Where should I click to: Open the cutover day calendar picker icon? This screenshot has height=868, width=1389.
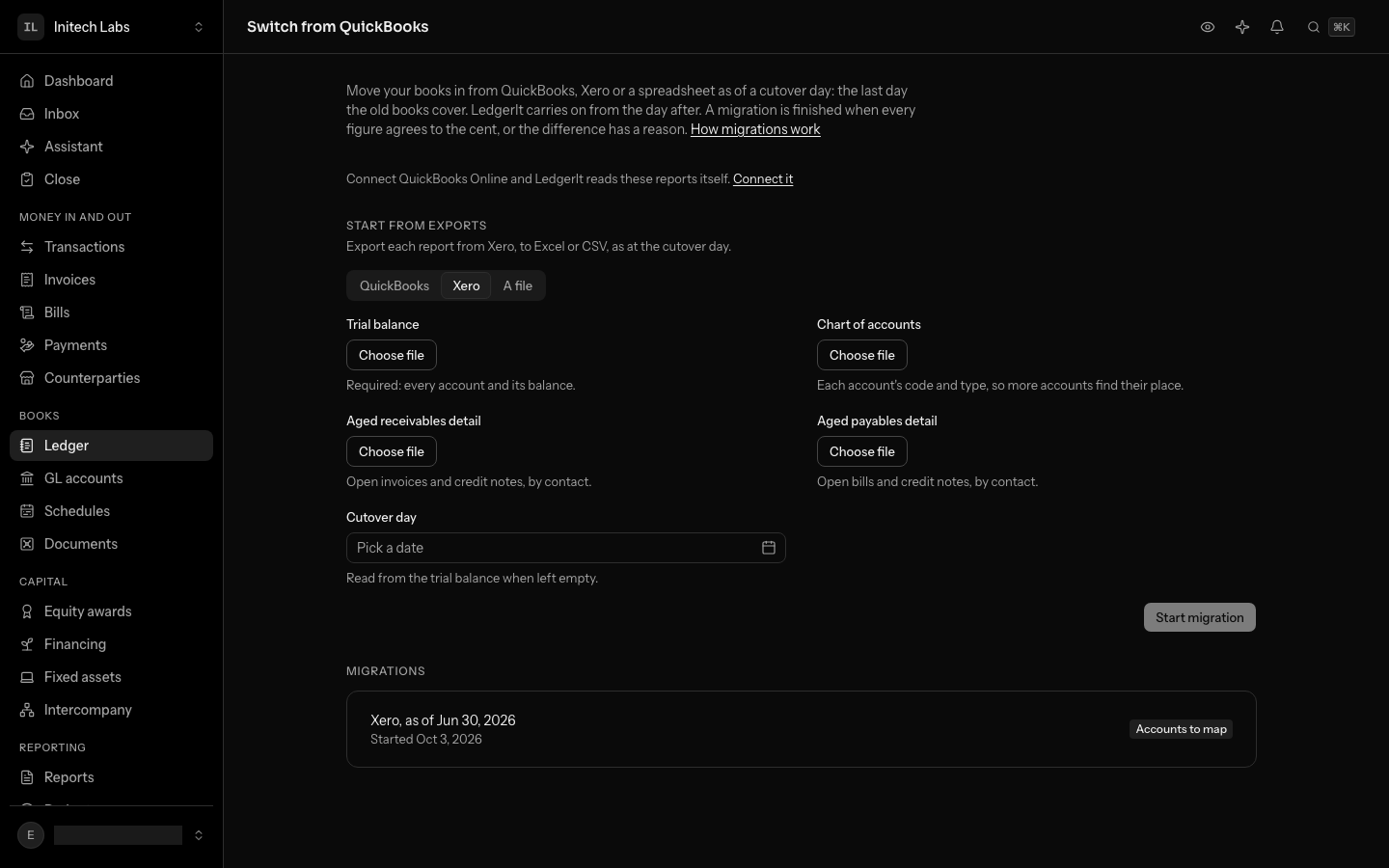[769, 548]
